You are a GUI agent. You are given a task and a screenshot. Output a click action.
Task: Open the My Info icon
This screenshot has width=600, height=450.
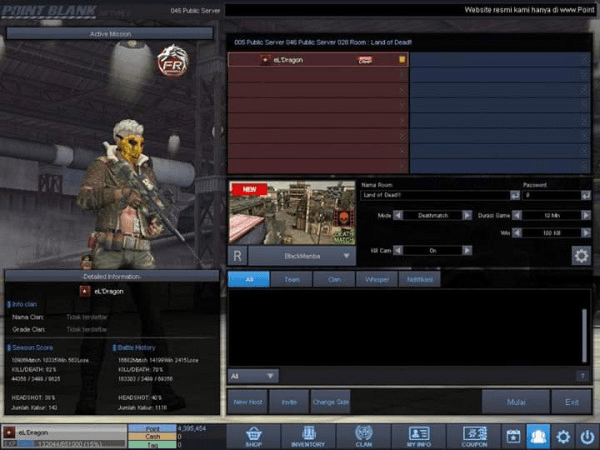pos(419,436)
